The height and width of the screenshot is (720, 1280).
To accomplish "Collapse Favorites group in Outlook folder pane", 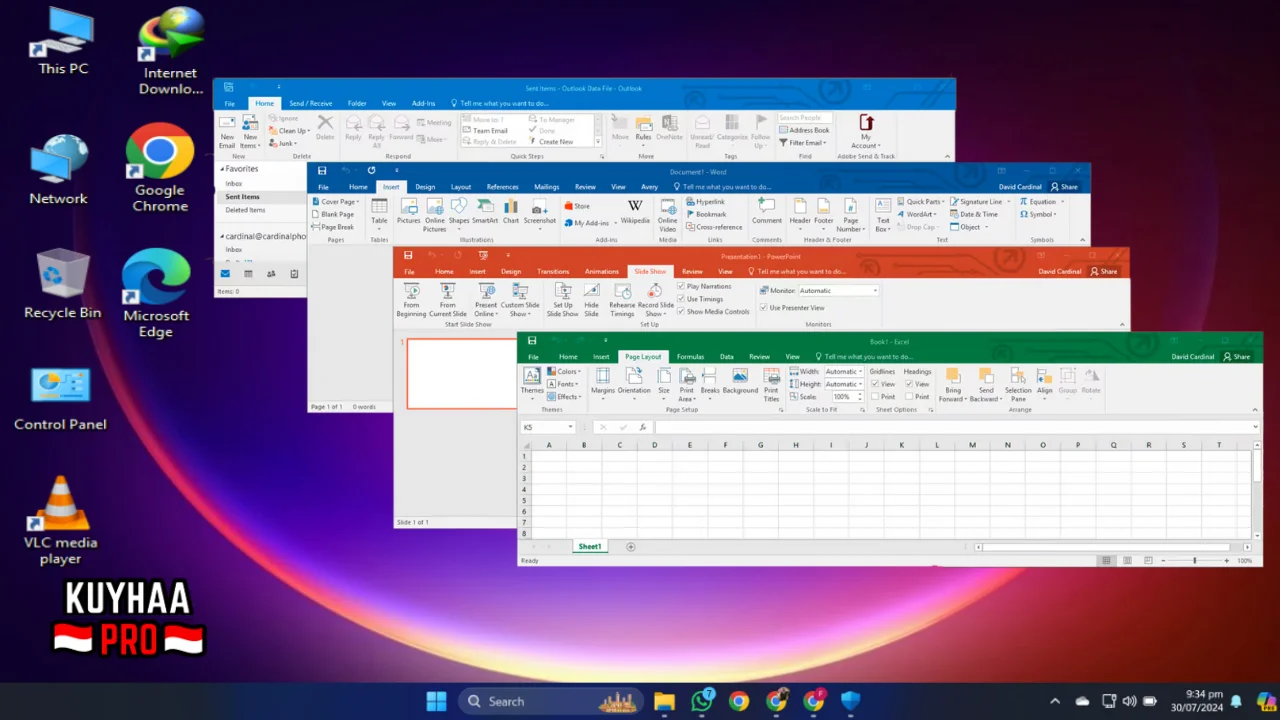I will (x=222, y=169).
